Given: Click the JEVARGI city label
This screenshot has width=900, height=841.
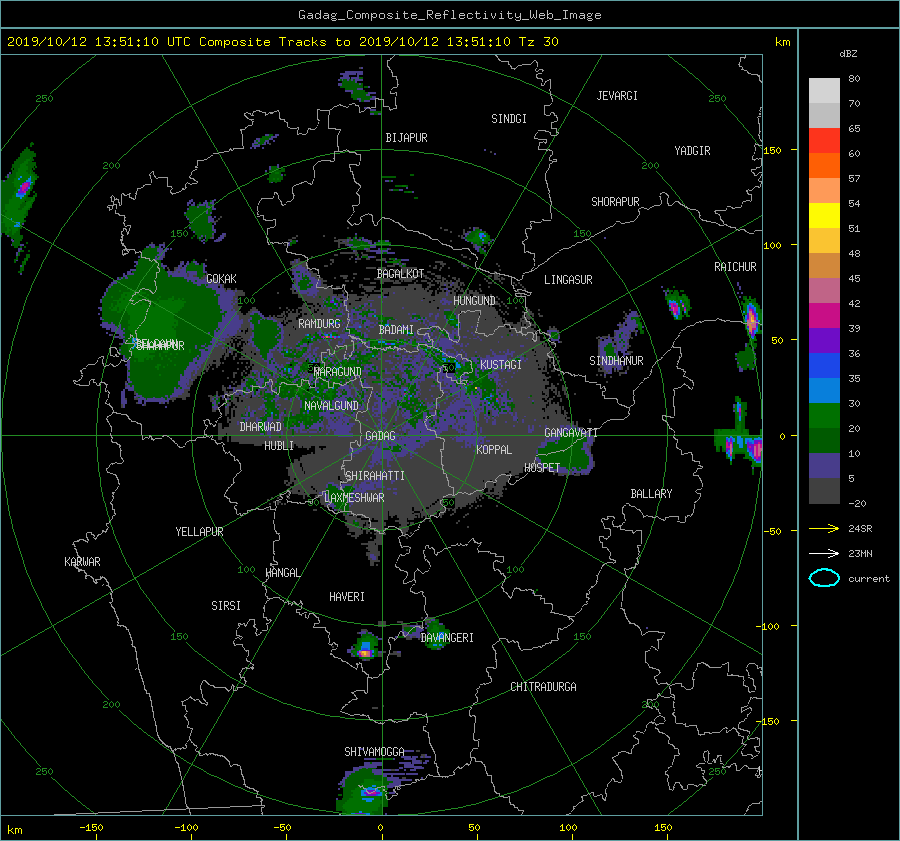Looking at the screenshot, I should (617, 96).
